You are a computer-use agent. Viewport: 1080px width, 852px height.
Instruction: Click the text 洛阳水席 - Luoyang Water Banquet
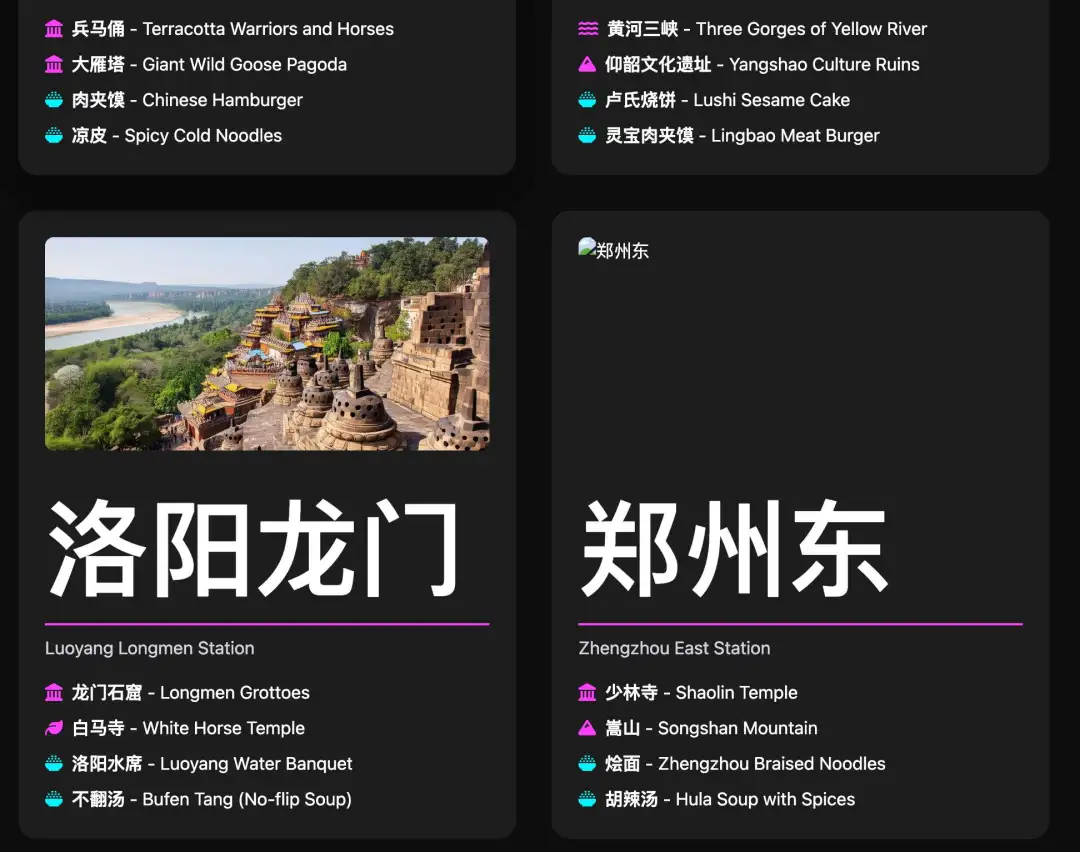point(212,764)
